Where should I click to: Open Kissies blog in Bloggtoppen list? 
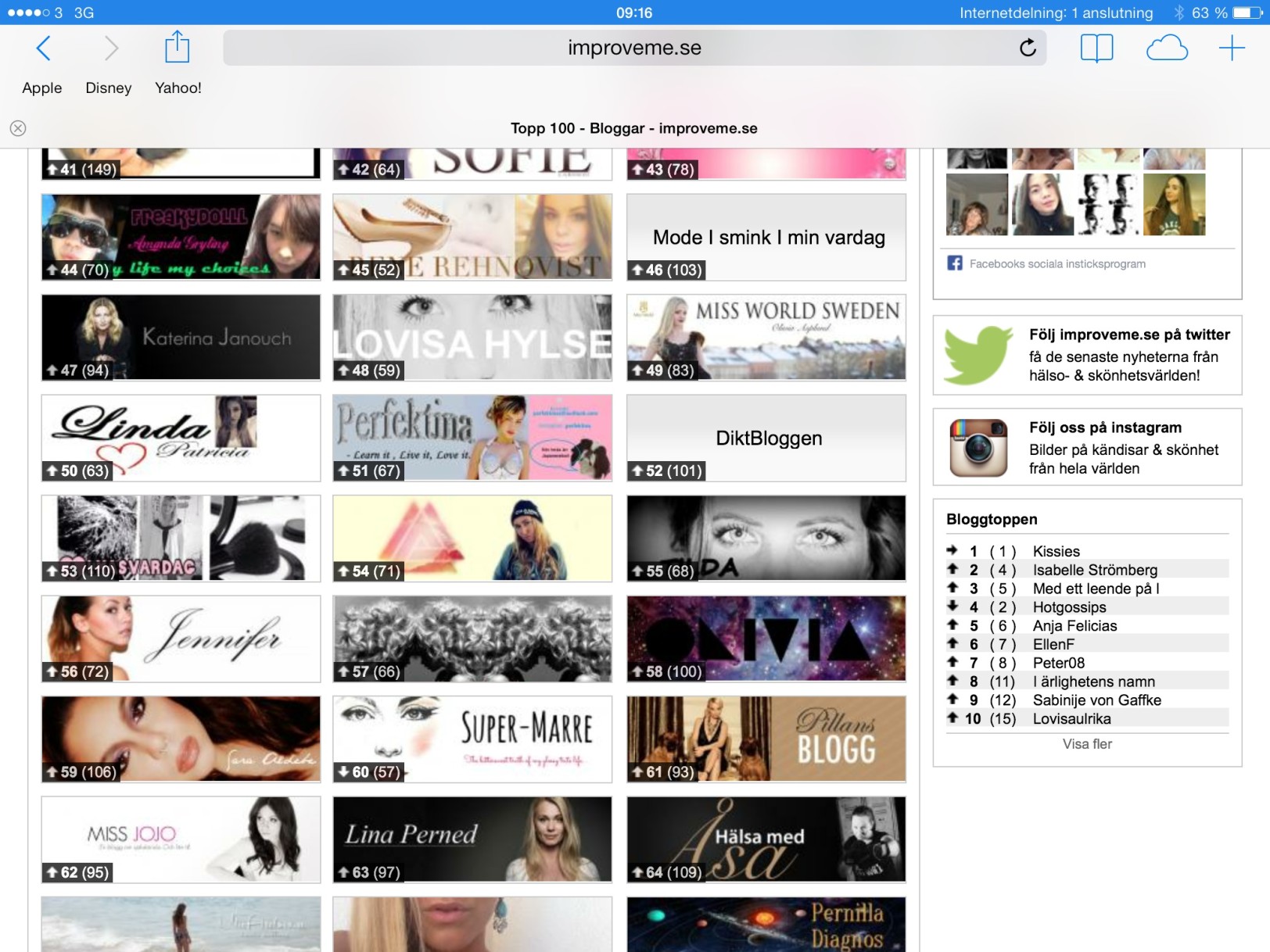(x=1056, y=551)
